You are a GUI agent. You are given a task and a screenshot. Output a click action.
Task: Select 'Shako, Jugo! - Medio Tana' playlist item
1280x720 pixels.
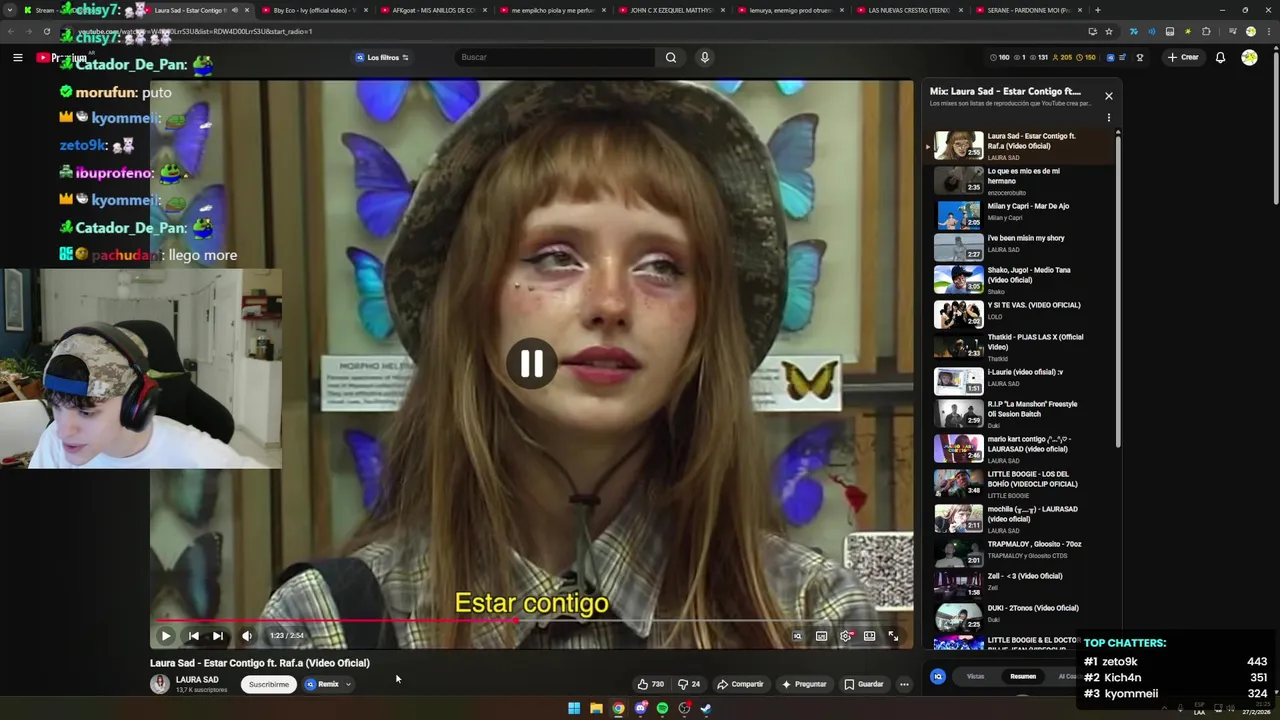coord(1018,279)
